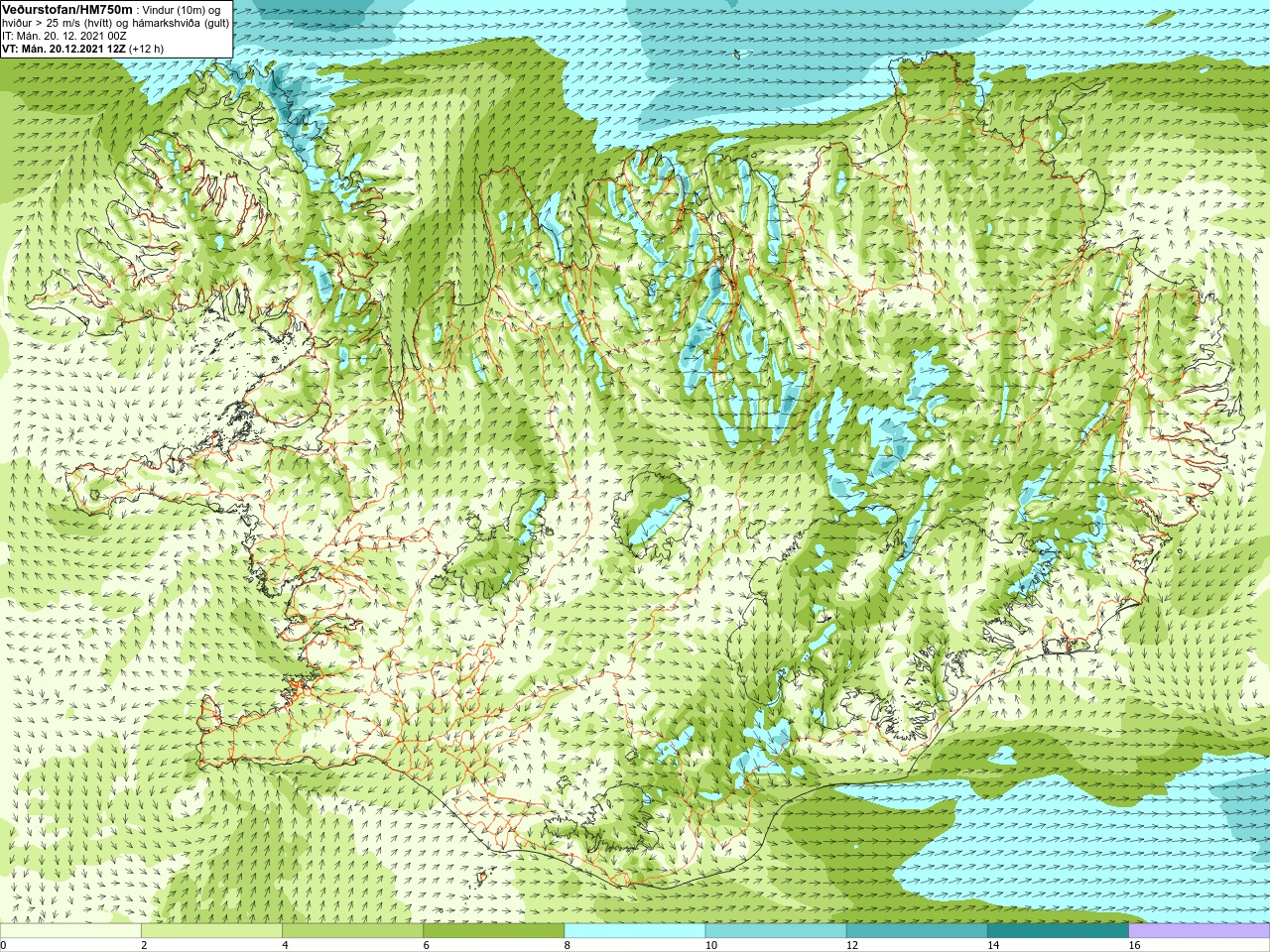Viewport: 1270px width, 952px height.
Task: Click the lavender above-16 m/s legend swatch
Action: tap(1200, 931)
